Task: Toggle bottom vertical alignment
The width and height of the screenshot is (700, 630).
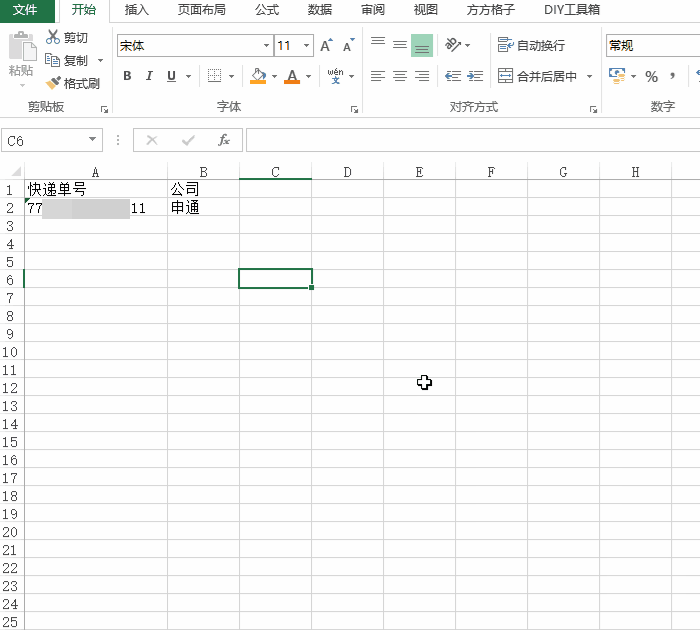Action: (x=422, y=45)
